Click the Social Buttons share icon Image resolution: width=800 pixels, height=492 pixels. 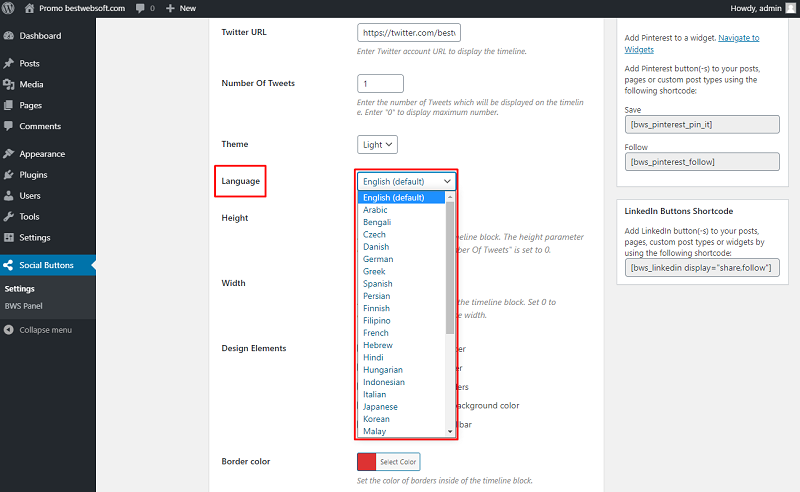(x=9, y=265)
